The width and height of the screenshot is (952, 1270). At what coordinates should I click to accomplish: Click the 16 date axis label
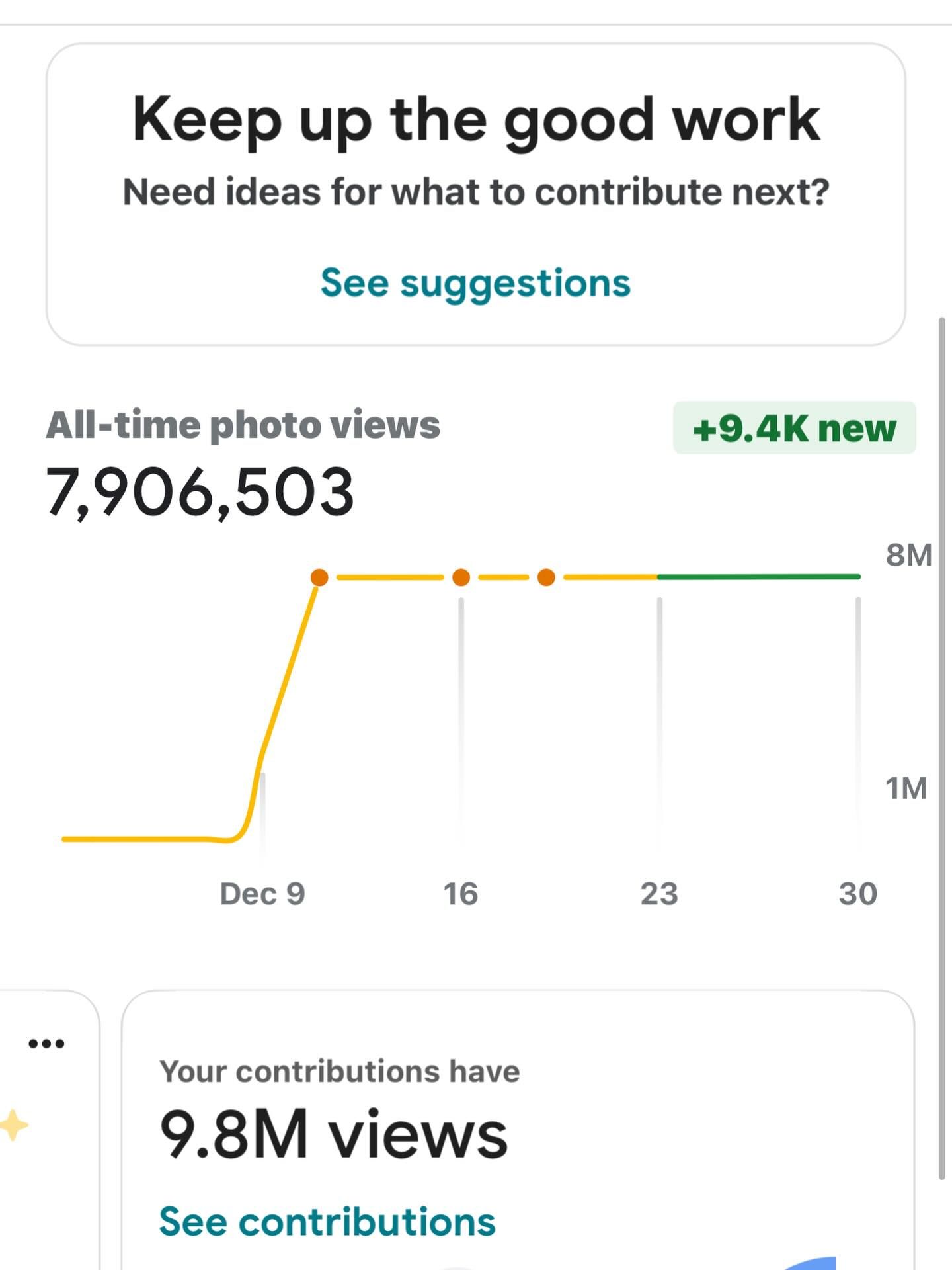pyautogui.click(x=460, y=894)
